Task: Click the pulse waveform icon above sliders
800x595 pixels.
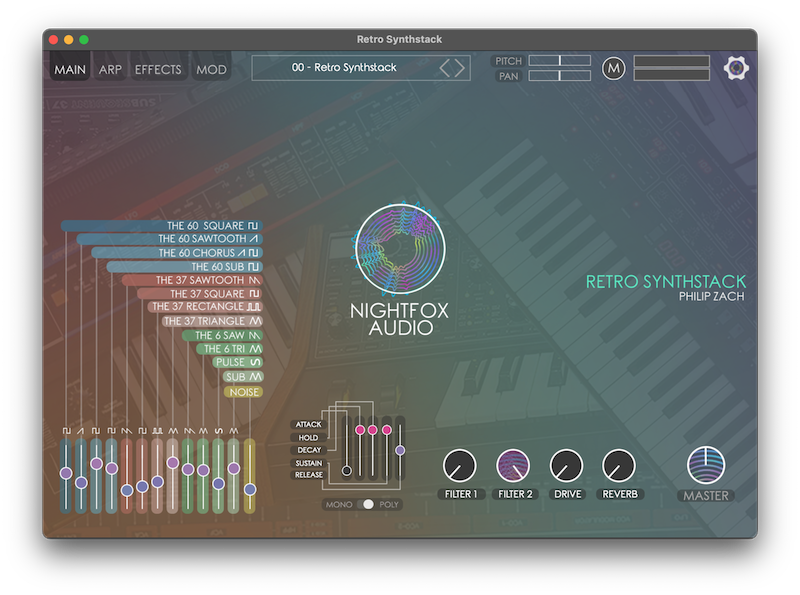Action: [218, 431]
